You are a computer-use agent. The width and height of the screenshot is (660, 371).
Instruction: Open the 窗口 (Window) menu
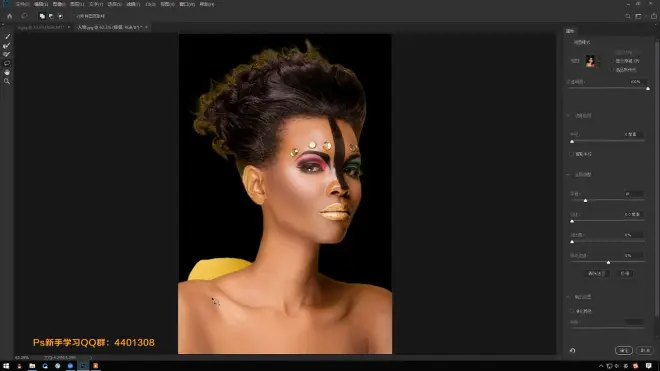tap(186, 4)
